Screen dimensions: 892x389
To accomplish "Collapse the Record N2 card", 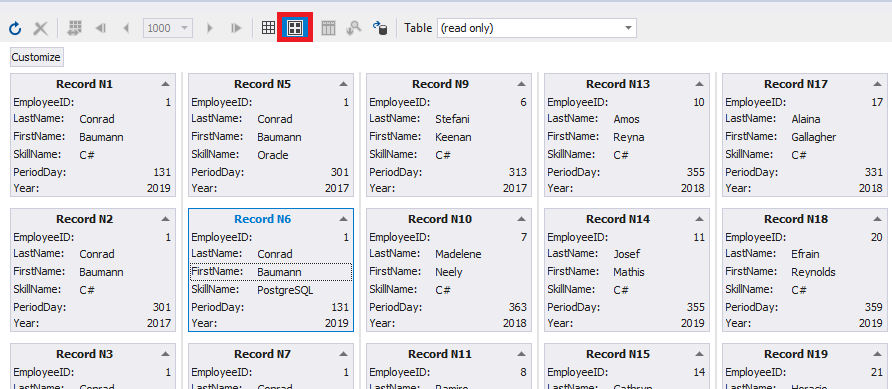I will click(x=166, y=219).
